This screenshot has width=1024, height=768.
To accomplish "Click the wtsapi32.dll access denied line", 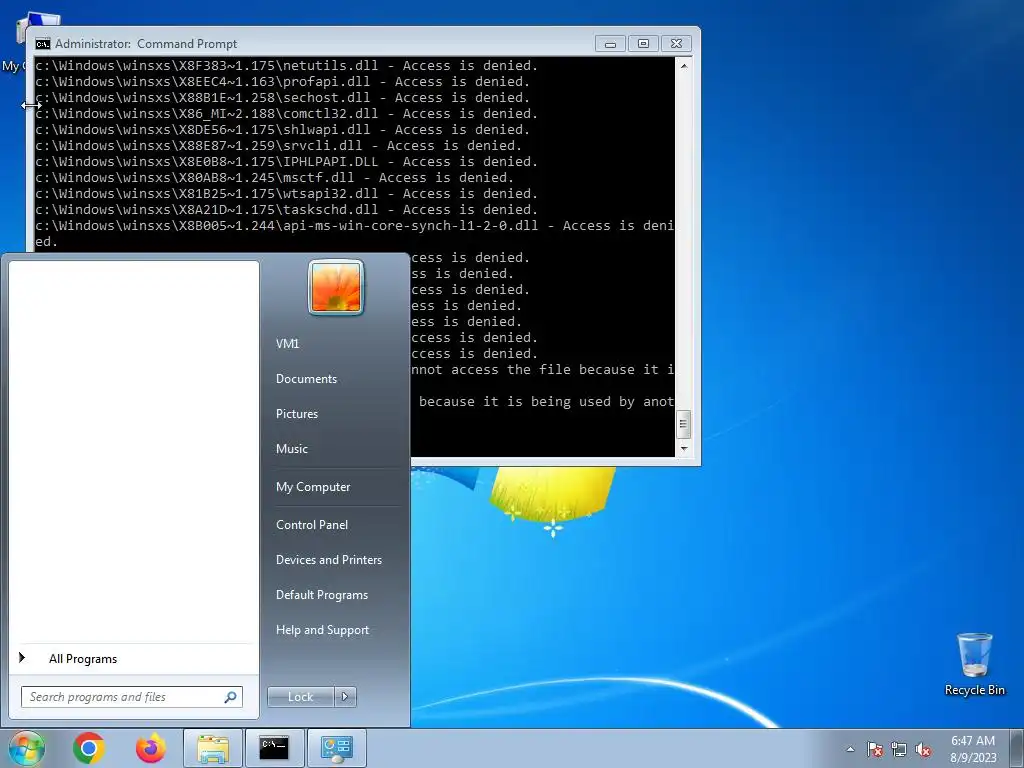I will (287, 193).
